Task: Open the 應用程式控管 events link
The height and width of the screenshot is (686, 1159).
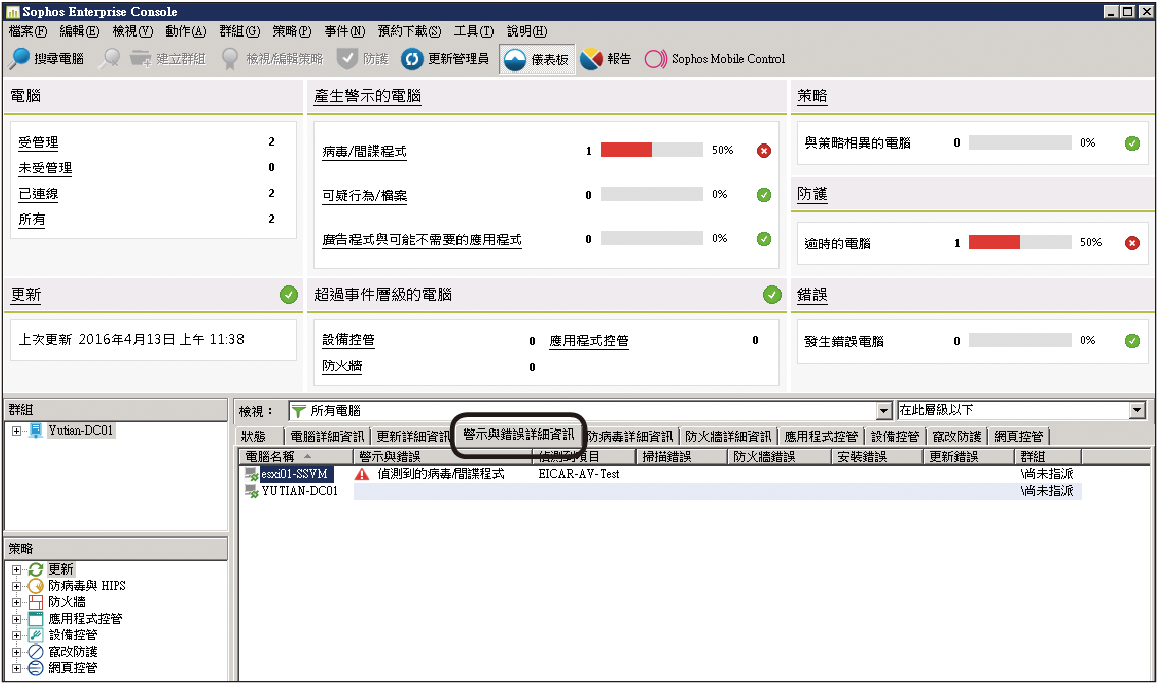Action: coord(589,341)
